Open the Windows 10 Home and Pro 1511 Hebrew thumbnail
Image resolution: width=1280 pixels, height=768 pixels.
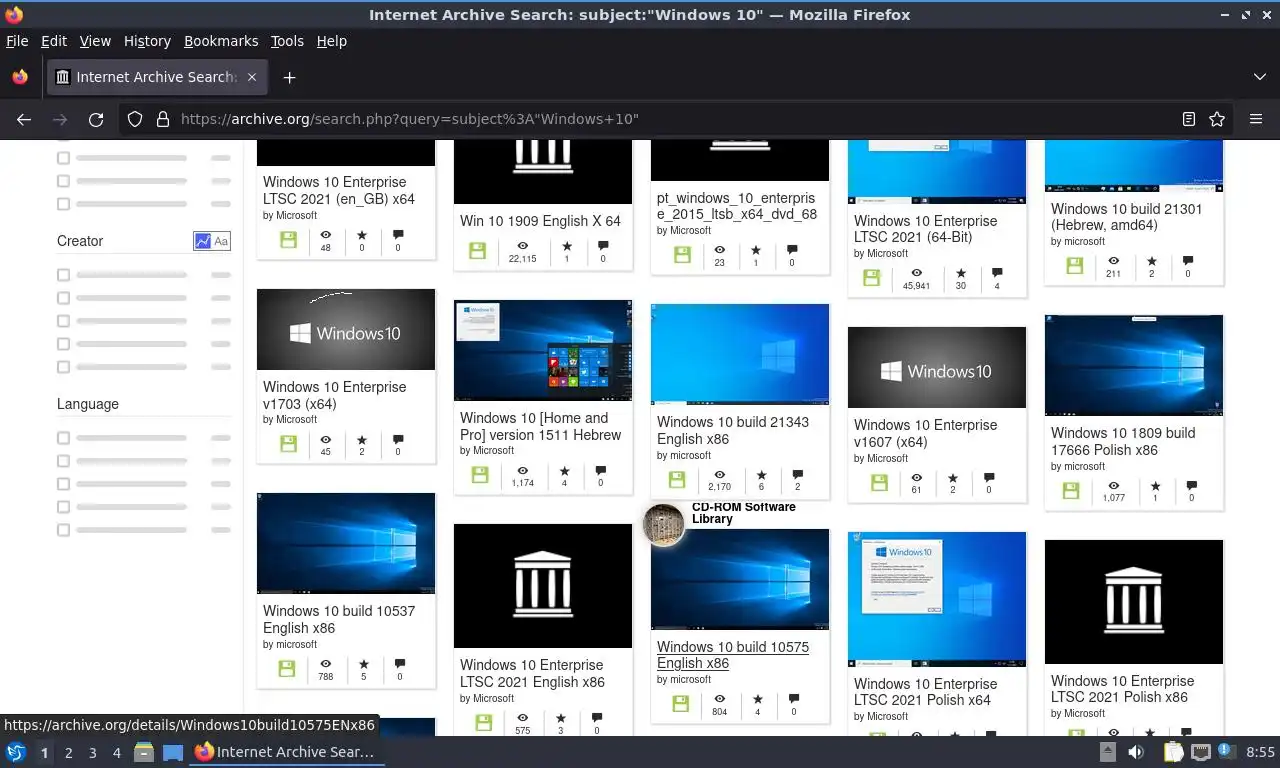[543, 350]
